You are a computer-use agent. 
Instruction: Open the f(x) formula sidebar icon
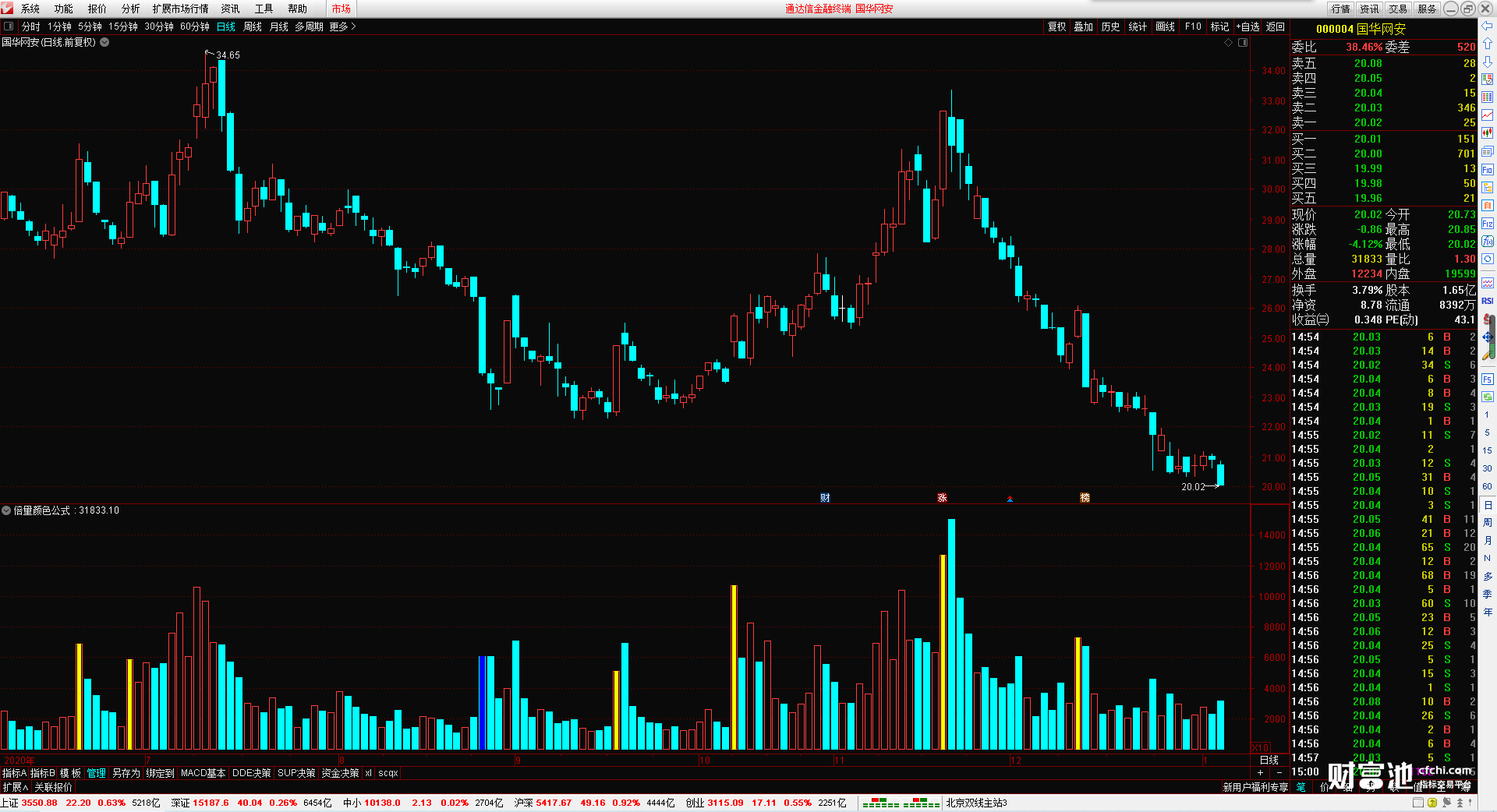(x=1487, y=242)
